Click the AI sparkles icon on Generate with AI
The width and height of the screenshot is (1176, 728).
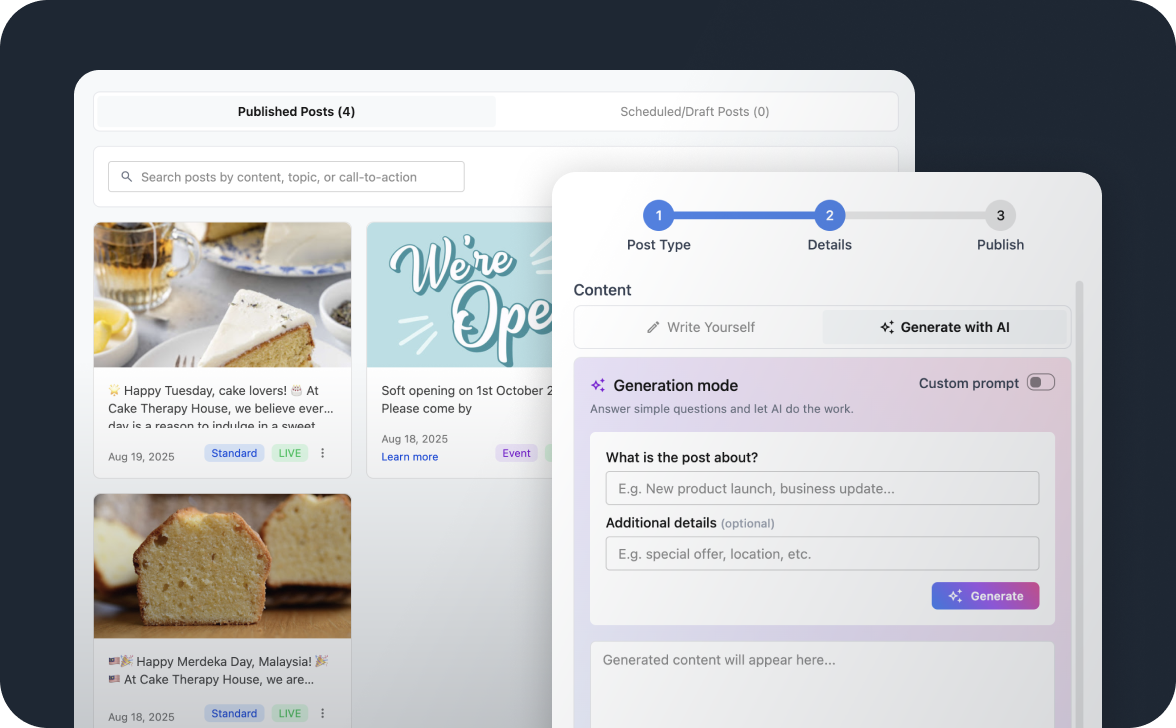(x=886, y=327)
